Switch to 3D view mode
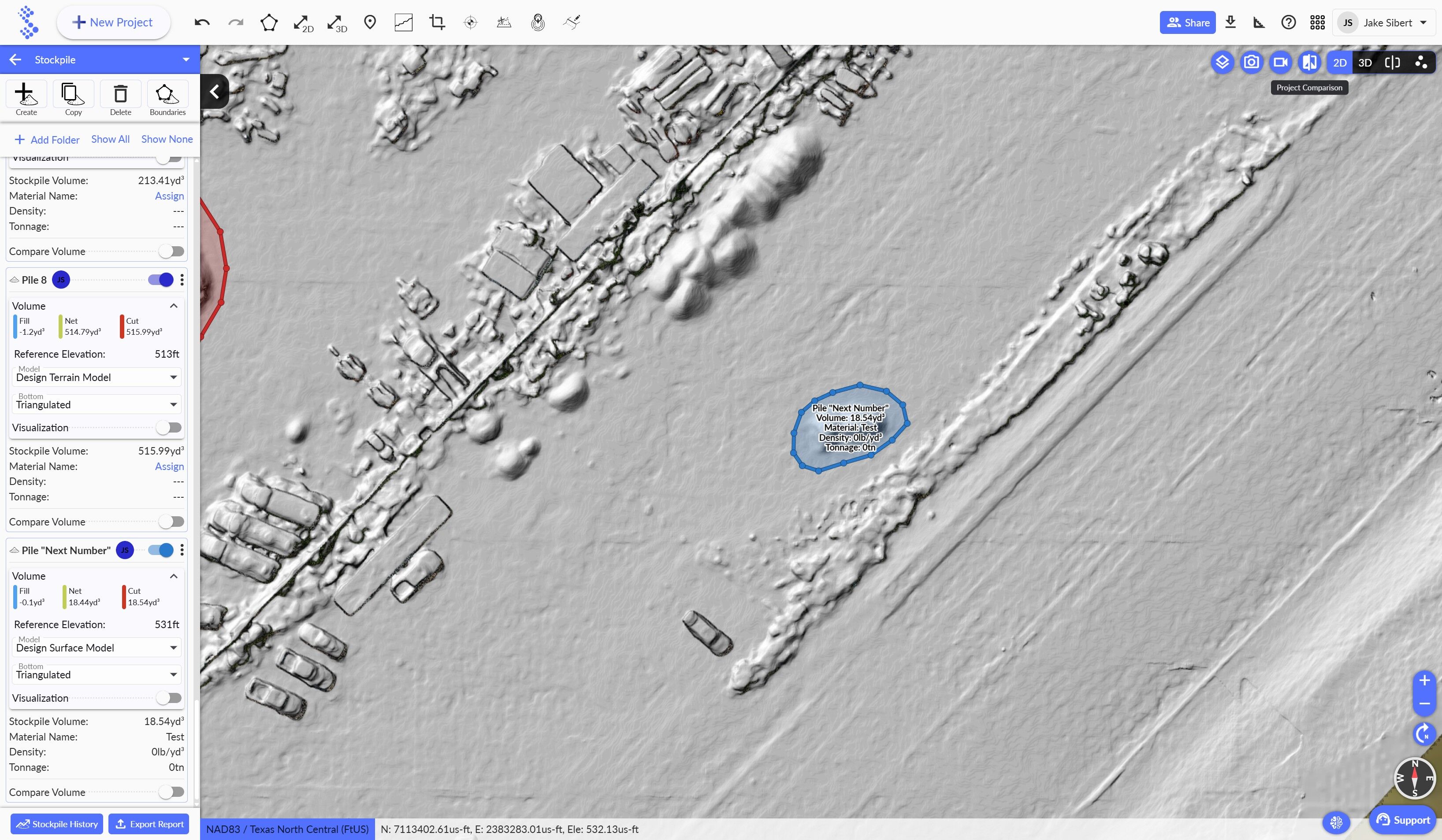The height and width of the screenshot is (840, 1442). tap(1365, 62)
